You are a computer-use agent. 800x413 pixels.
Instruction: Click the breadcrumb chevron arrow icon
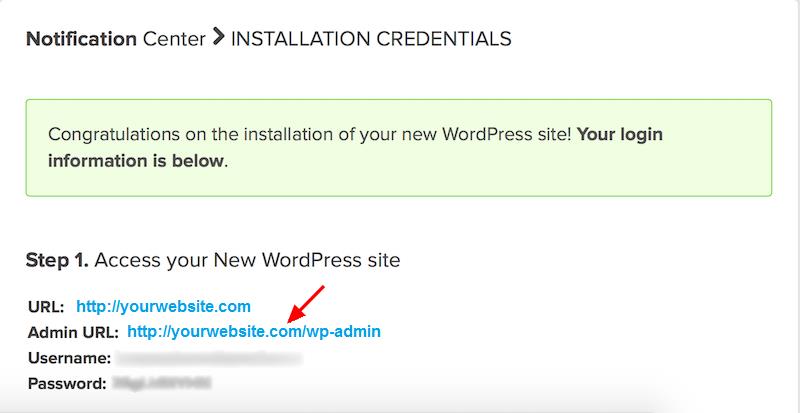[x=218, y=37]
